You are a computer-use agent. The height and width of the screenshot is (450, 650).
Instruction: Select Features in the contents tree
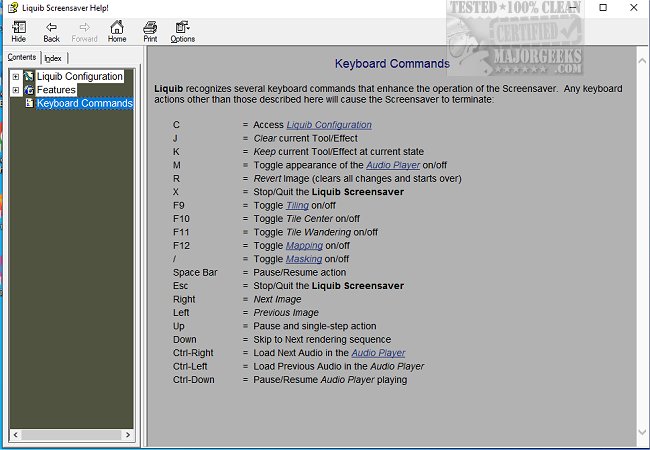click(x=56, y=90)
